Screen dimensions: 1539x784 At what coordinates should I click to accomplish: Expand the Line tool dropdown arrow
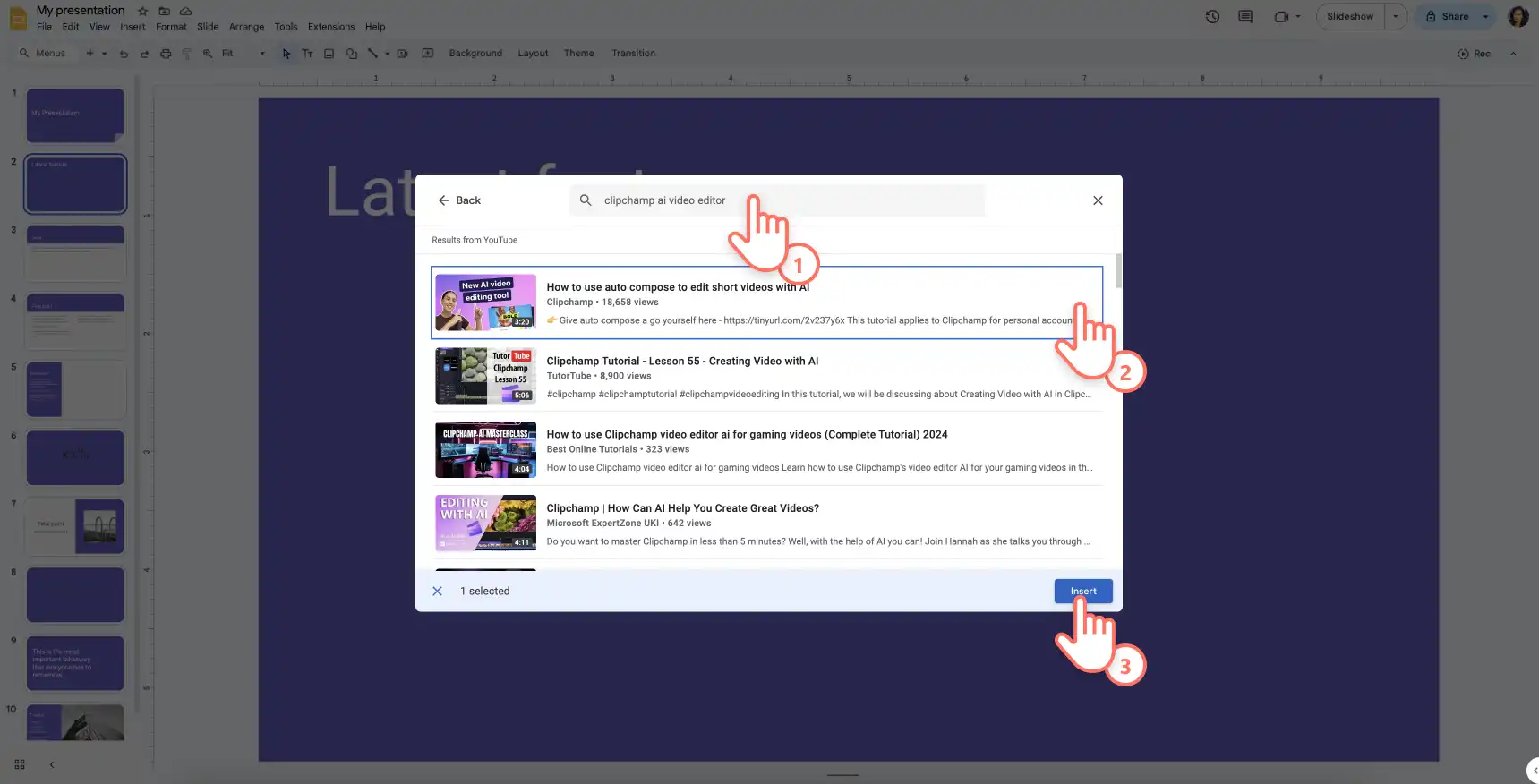(387, 54)
